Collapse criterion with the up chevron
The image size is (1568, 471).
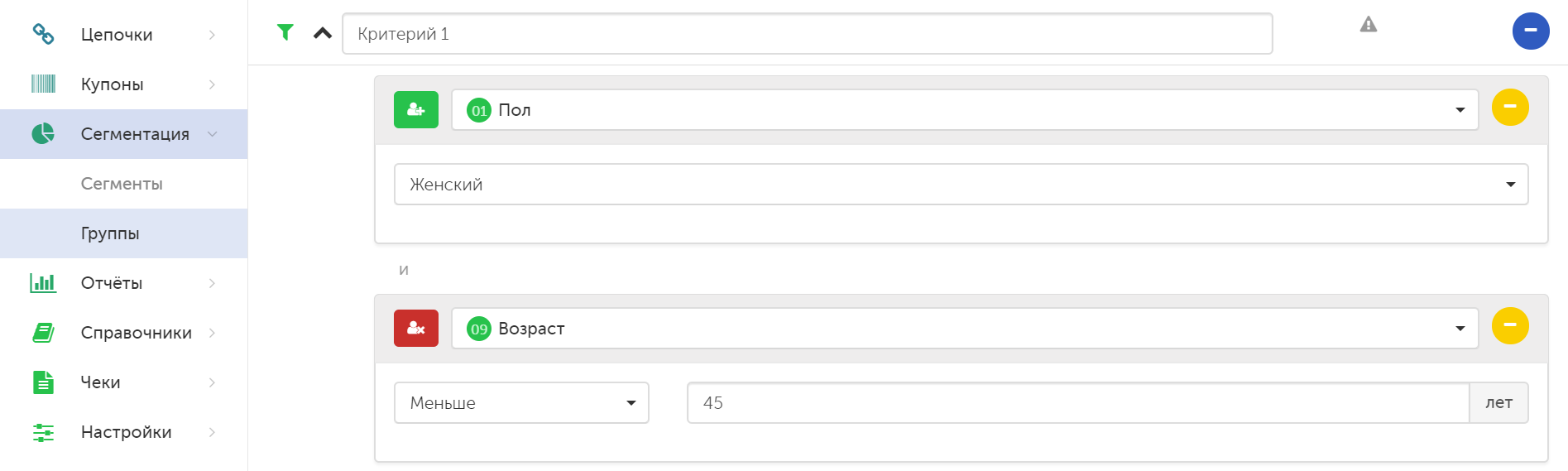tap(323, 33)
